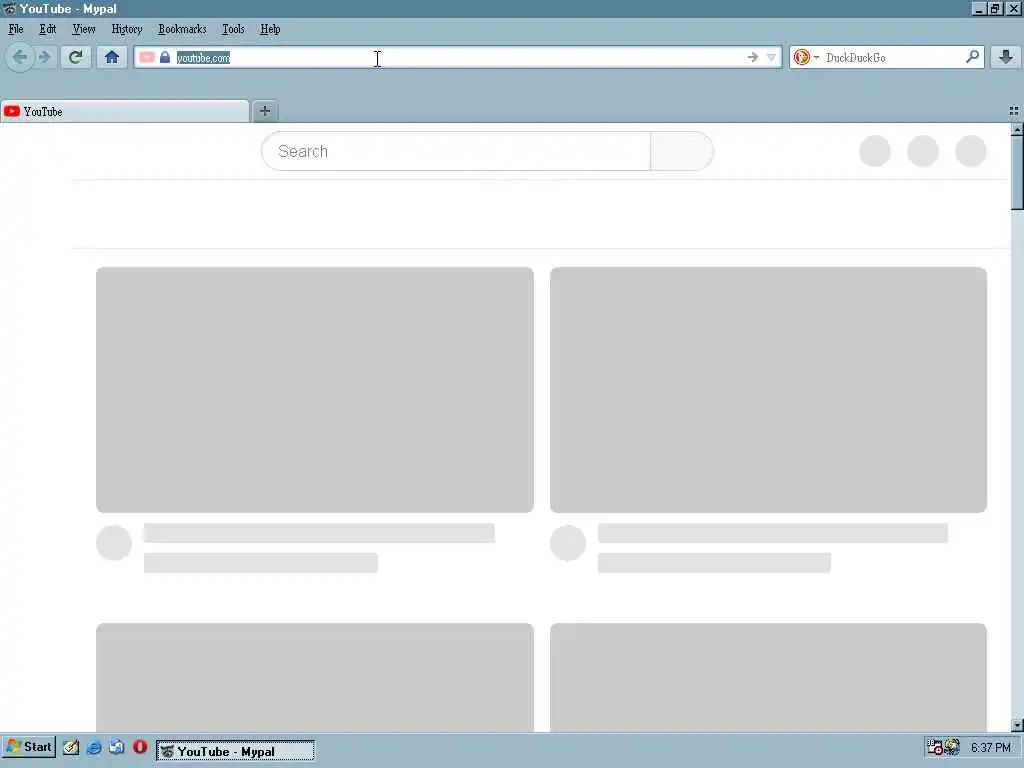
Task: Open the Downloads arrow button
Action: pos(1006,57)
